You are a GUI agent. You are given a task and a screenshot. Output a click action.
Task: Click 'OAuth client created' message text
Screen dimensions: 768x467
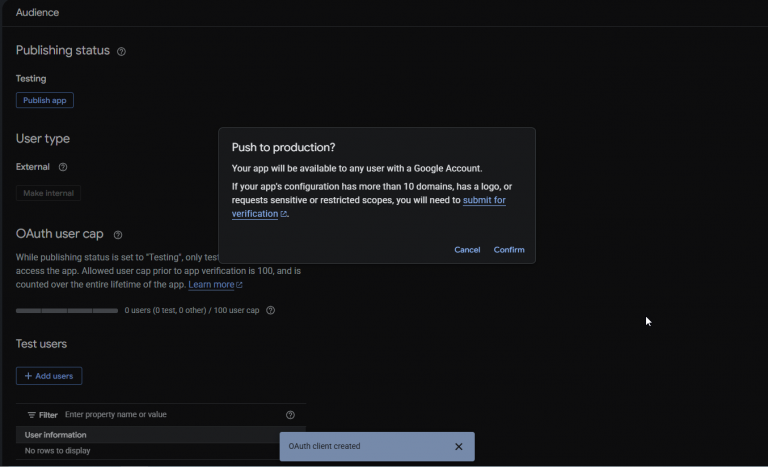coord(324,446)
